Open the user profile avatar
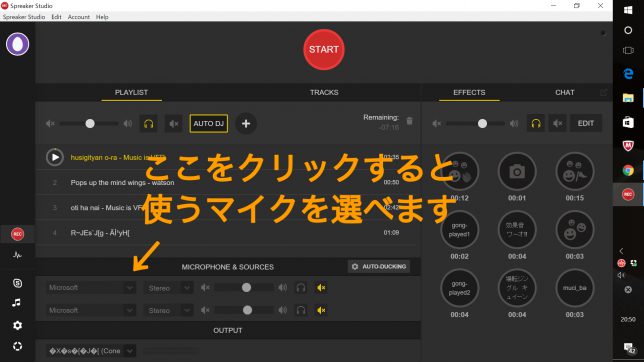 [x=17, y=44]
